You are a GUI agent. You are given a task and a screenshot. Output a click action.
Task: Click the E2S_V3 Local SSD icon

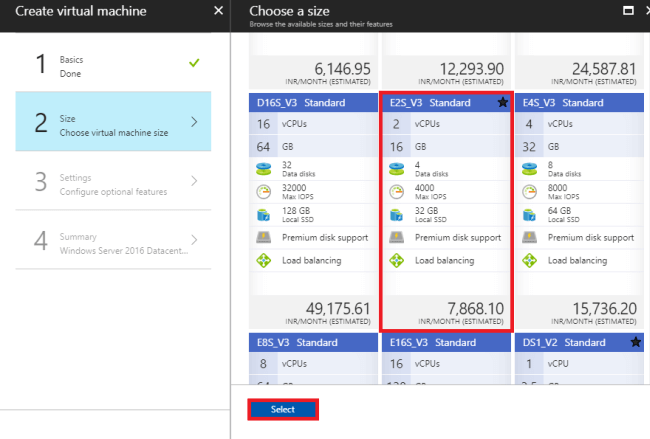pyautogui.click(x=396, y=214)
